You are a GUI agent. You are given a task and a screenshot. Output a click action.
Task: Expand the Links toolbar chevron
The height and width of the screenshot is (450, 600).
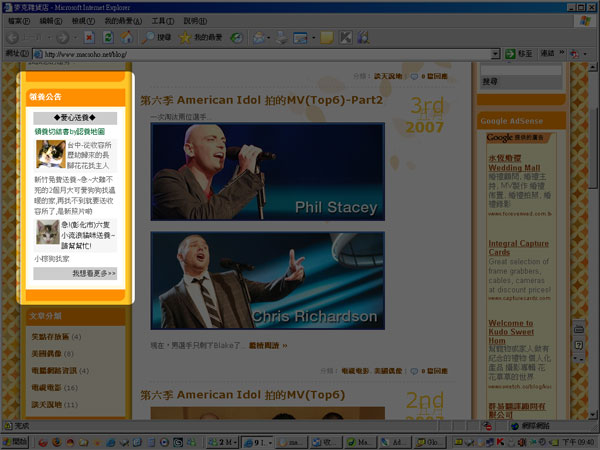point(562,53)
